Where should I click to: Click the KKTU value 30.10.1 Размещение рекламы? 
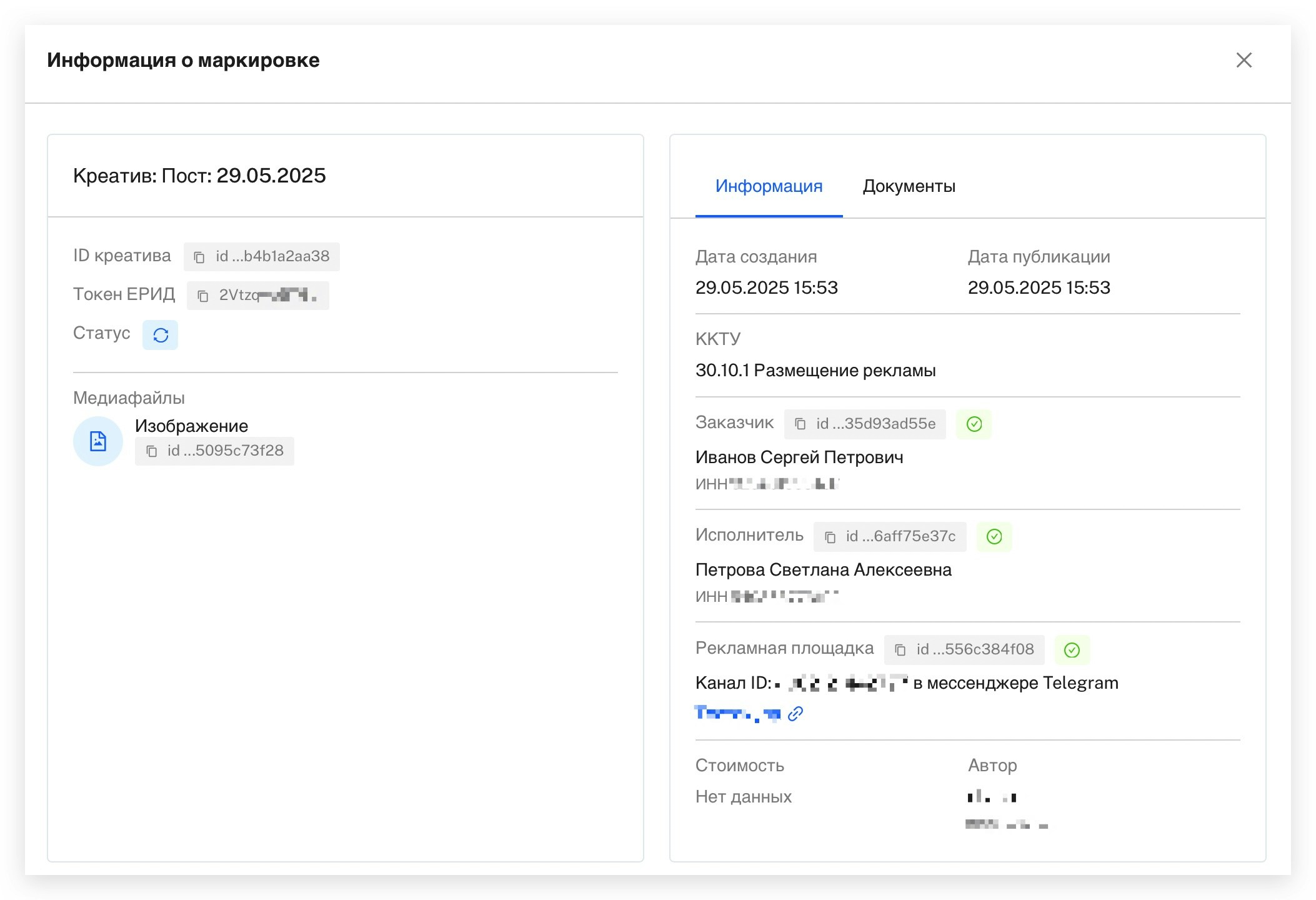[x=815, y=371]
